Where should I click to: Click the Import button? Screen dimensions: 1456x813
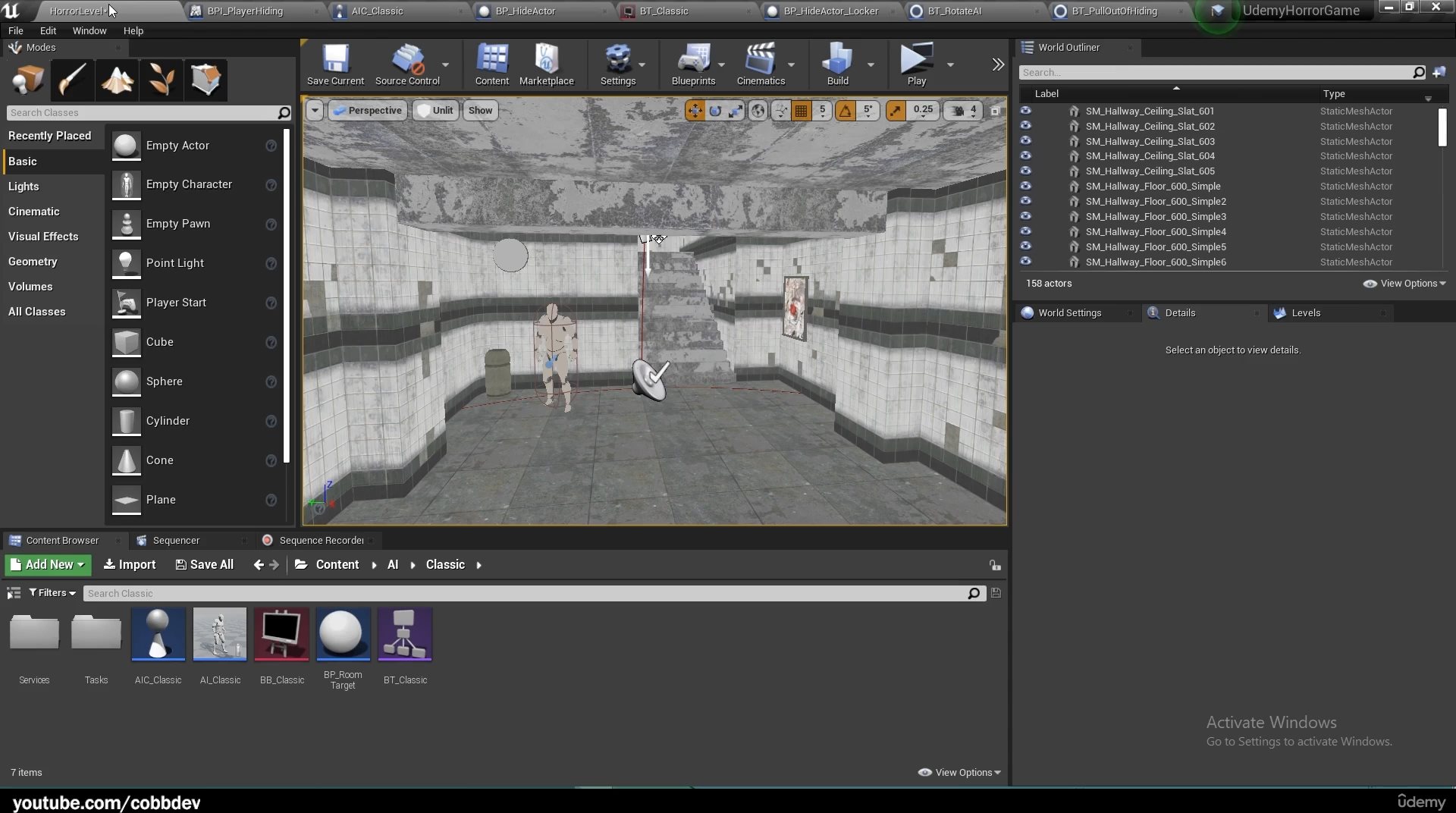pyautogui.click(x=130, y=565)
